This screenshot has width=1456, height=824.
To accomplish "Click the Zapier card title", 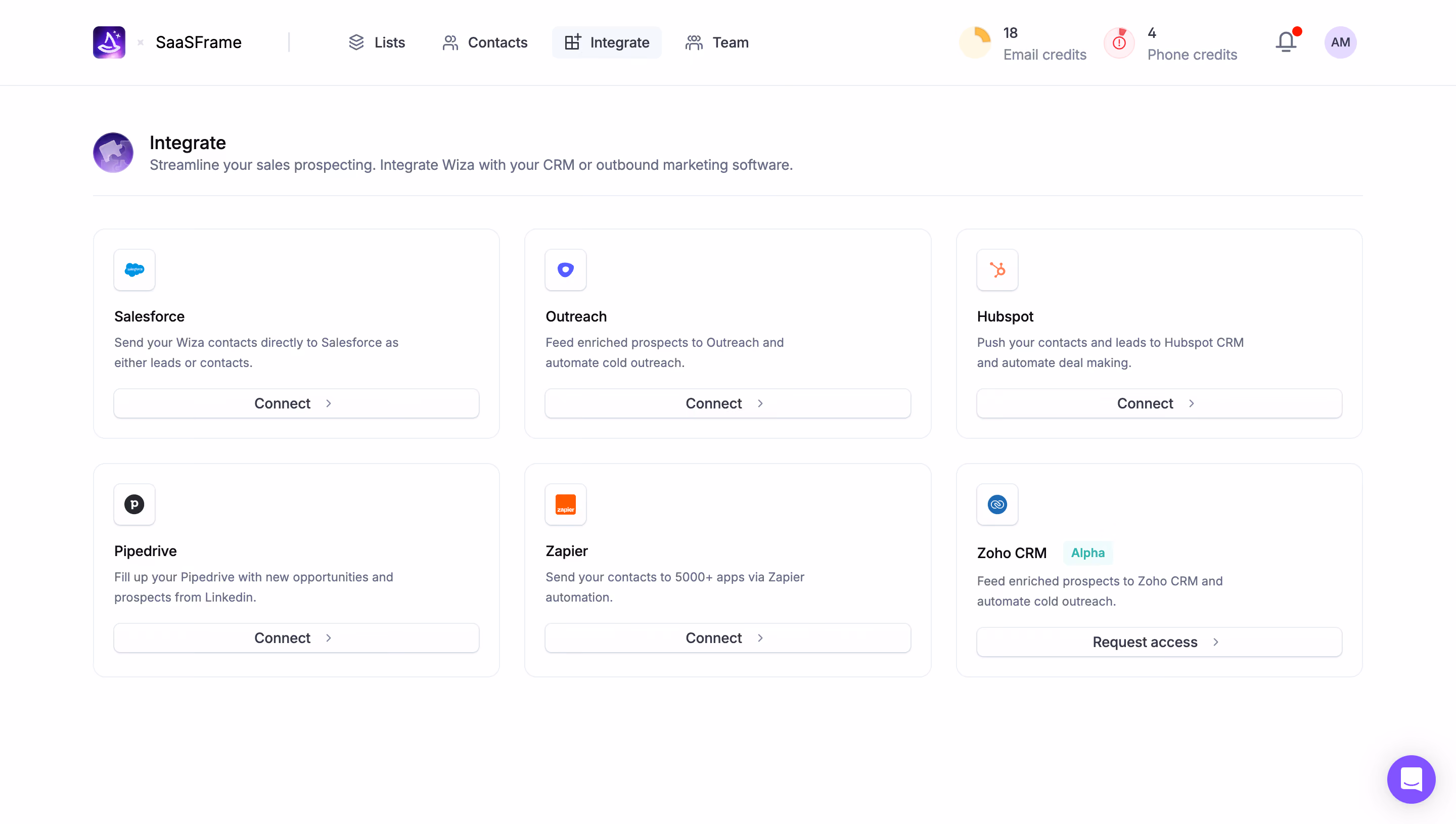I will coord(566,551).
